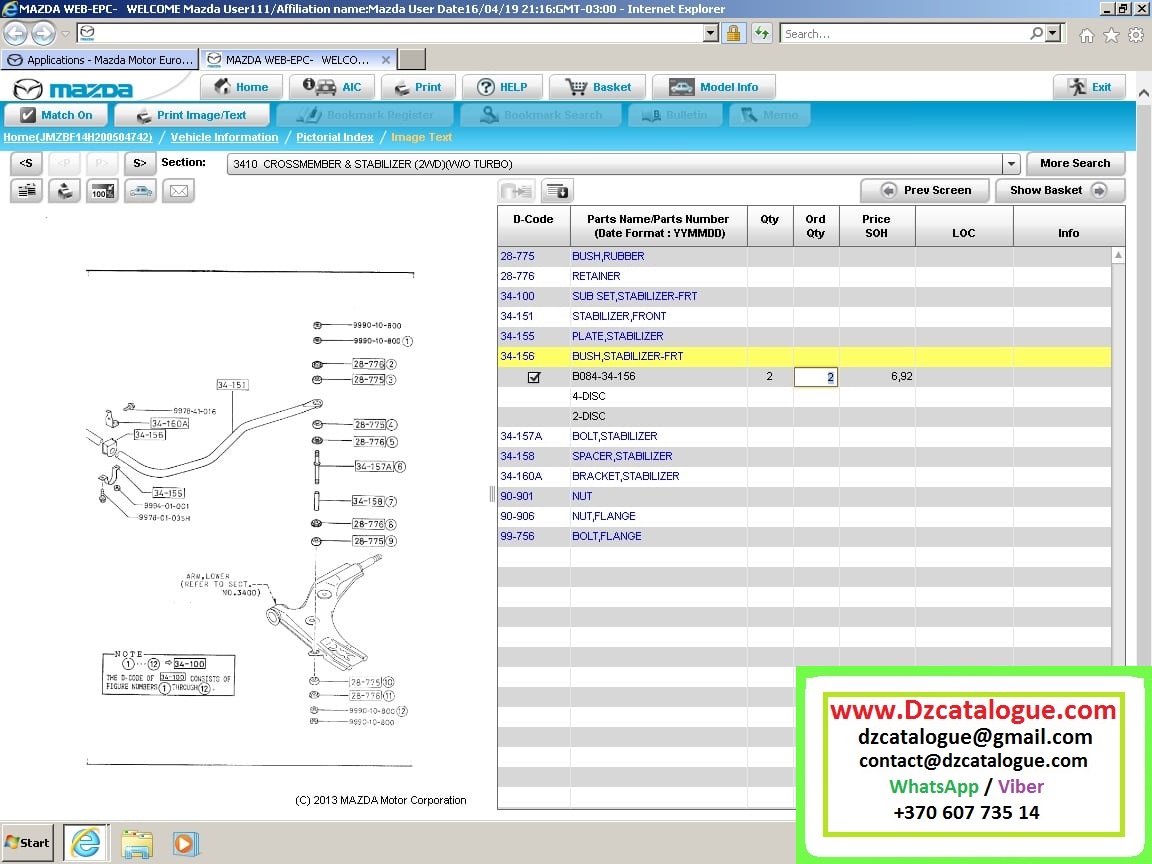Select PLATE,STABILIZER part
Image resolution: width=1152 pixels, height=864 pixels.
[618, 336]
